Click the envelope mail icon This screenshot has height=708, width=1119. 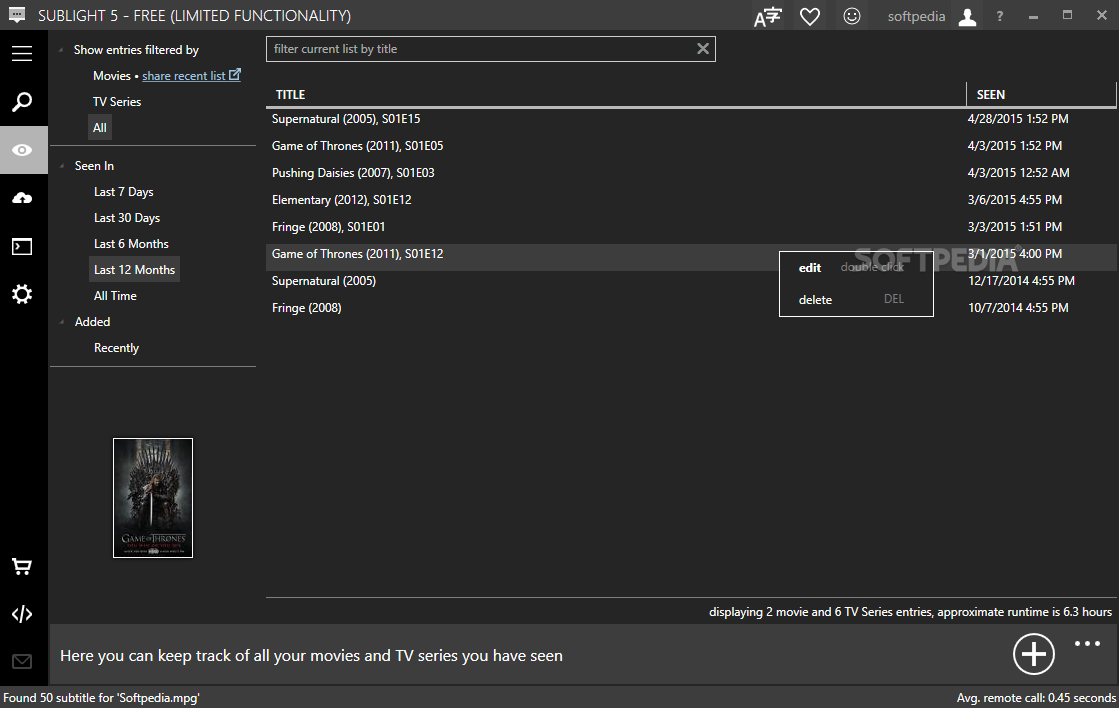click(22, 662)
